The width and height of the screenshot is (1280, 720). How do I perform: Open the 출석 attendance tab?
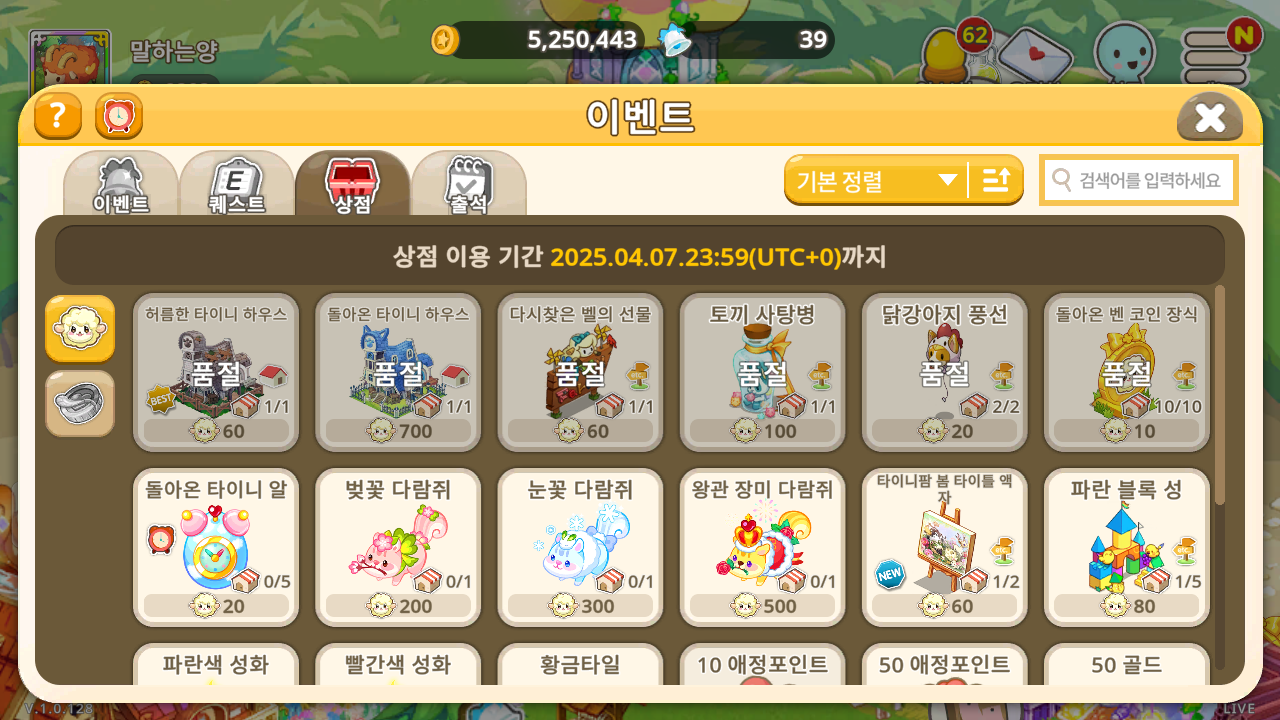point(469,184)
